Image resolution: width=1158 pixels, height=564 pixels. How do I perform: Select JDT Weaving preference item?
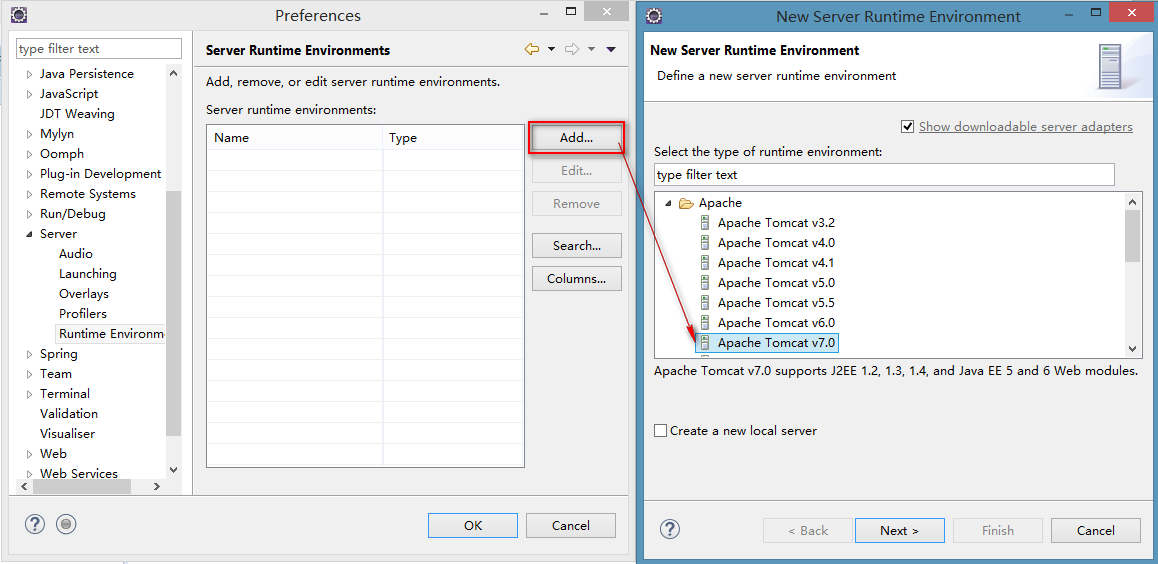coord(77,114)
